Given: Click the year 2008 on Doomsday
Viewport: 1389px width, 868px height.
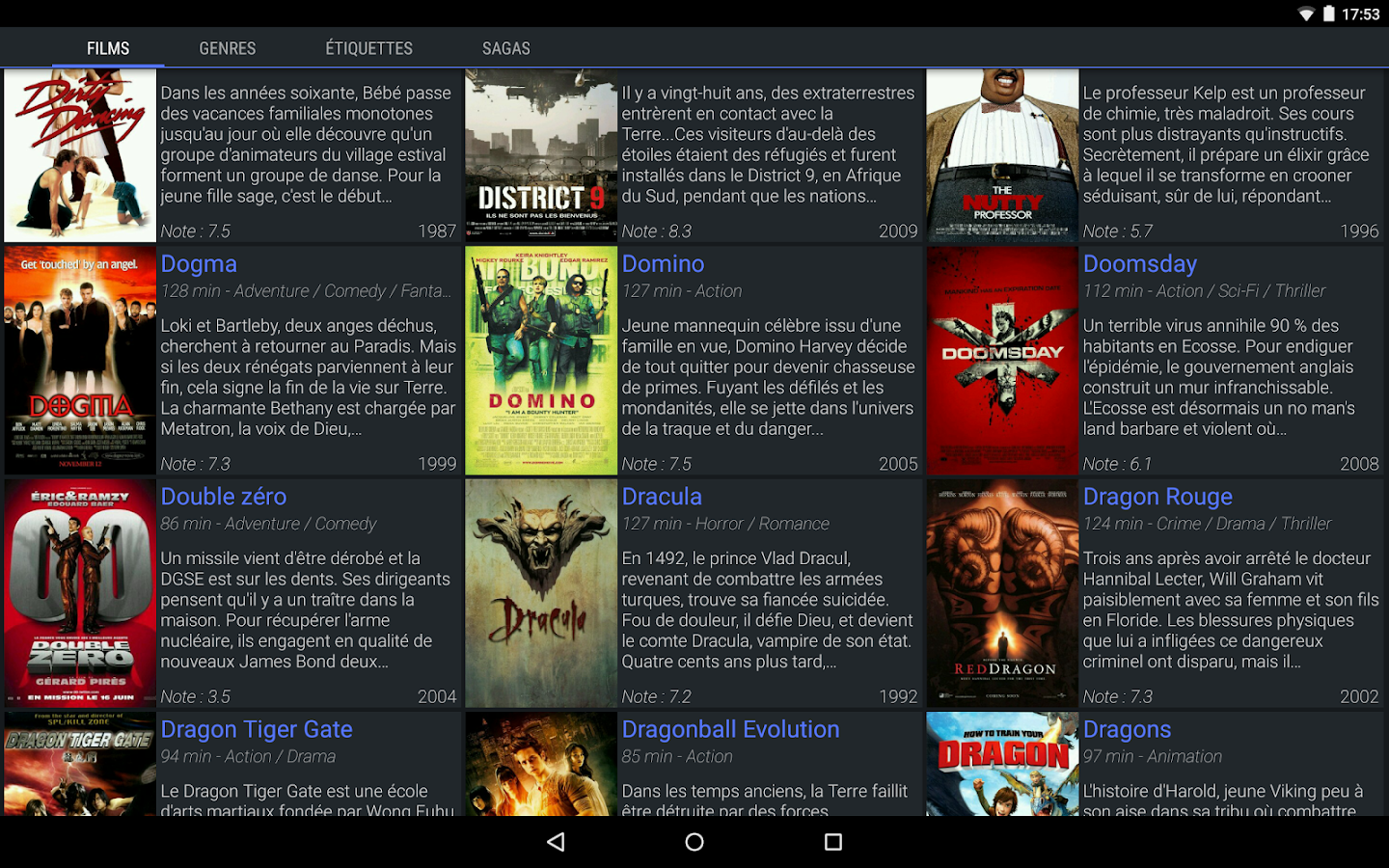Looking at the screenshot, I should [x=1359, y=464].
